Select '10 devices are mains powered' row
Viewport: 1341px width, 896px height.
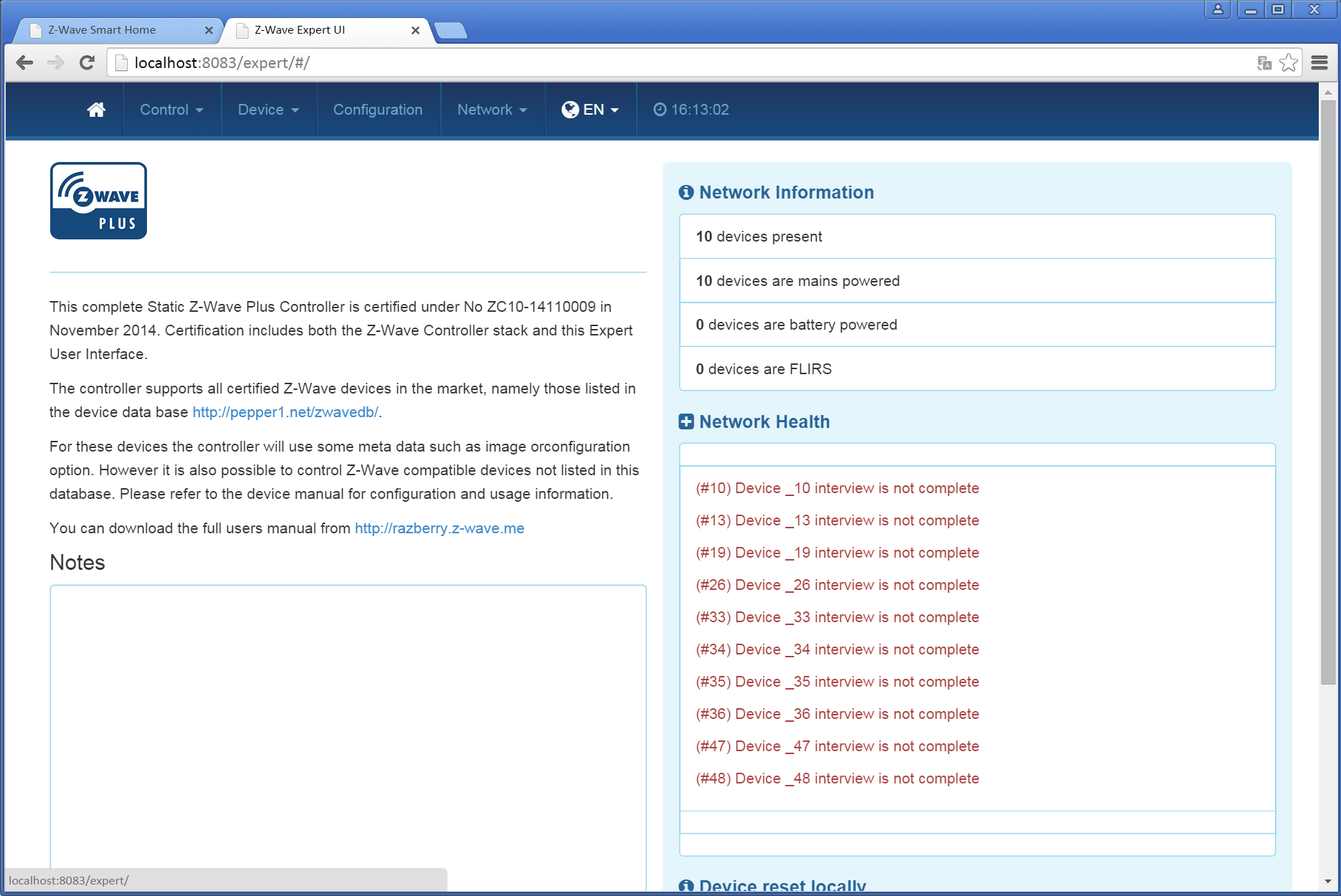point(977,281)
